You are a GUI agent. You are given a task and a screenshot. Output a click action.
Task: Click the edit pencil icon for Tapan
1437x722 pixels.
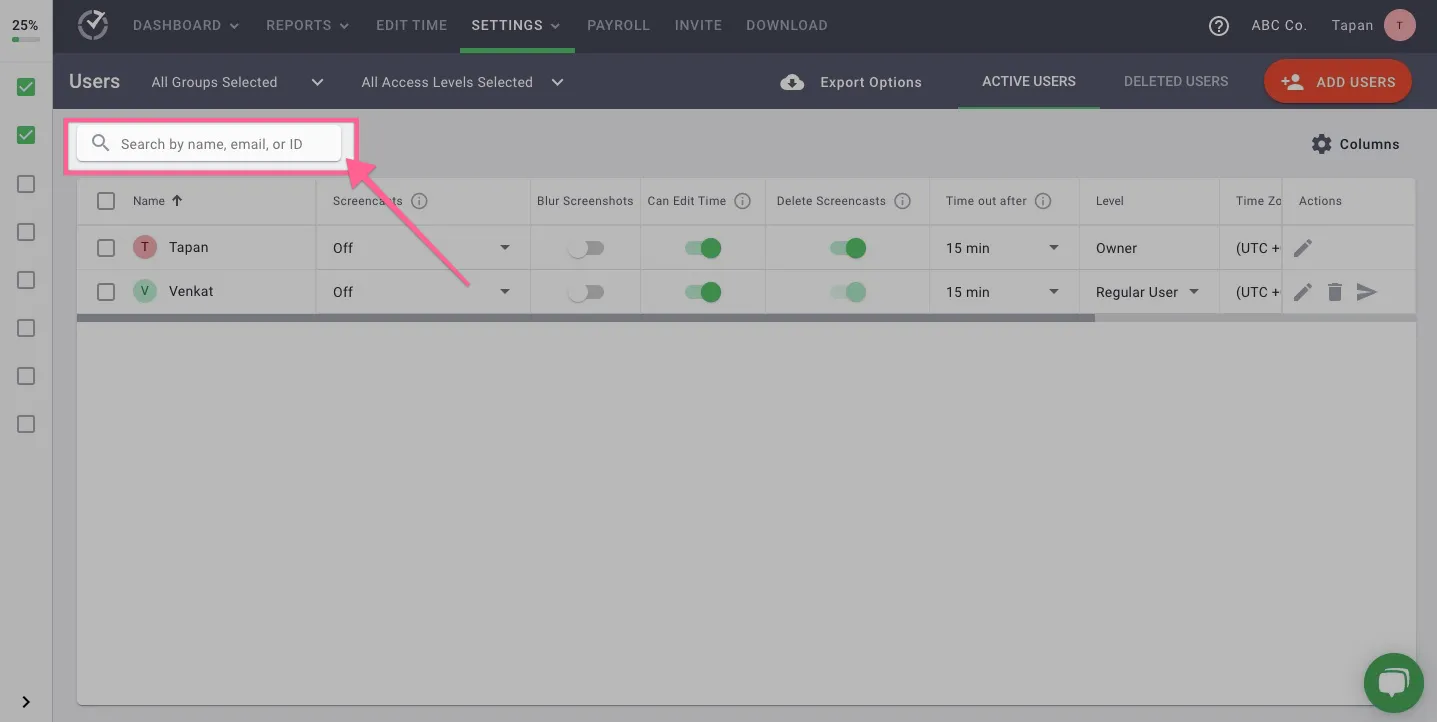(1302, 248)
